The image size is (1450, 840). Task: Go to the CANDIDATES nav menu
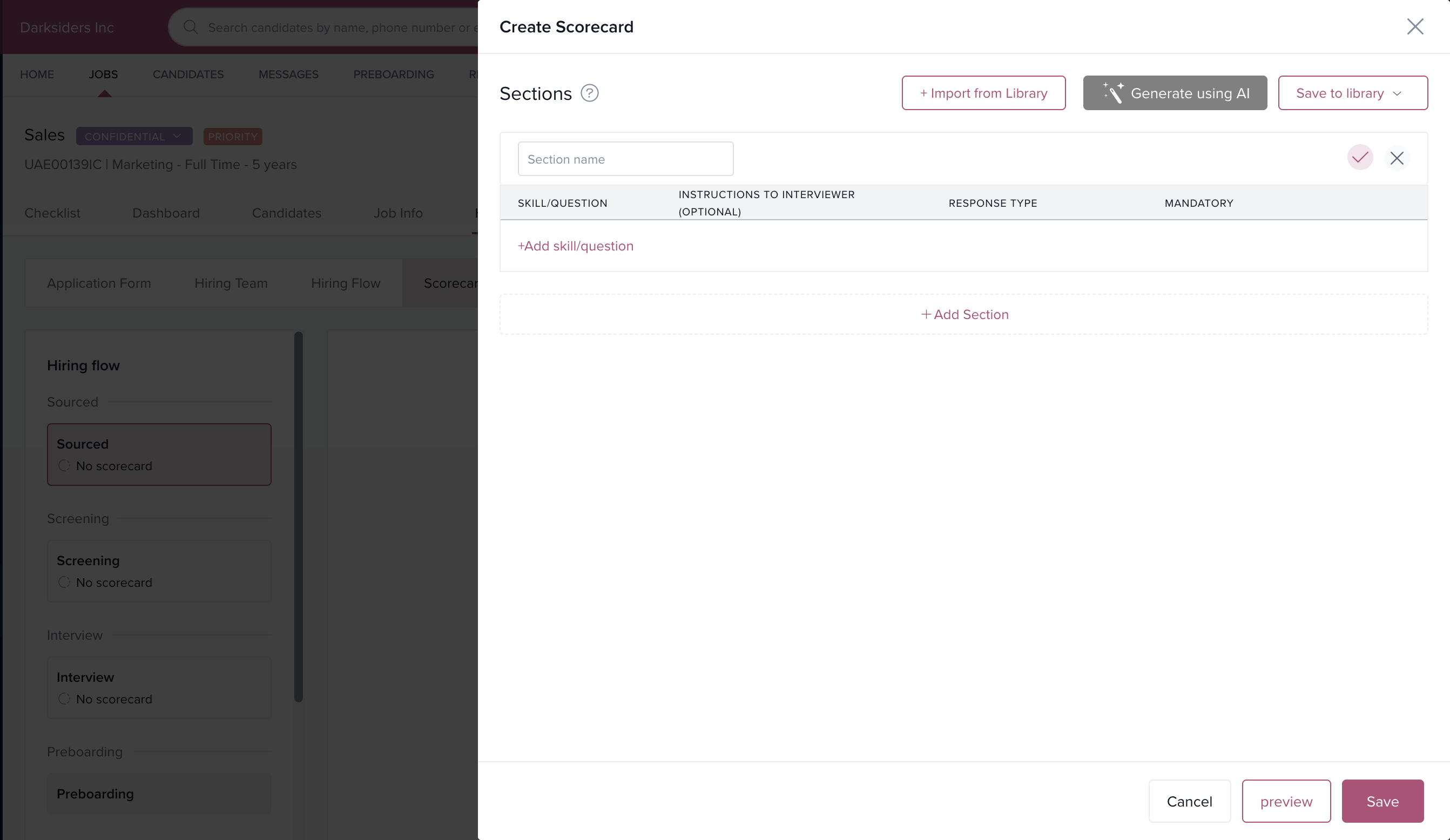click(x=187, y=74)
